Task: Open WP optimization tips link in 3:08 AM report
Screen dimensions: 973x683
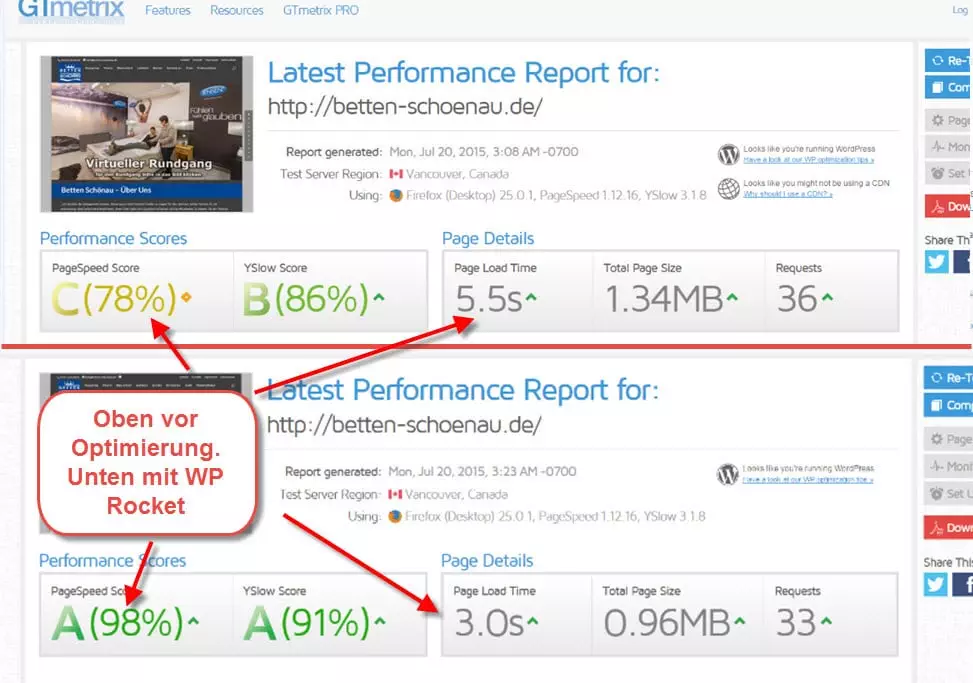Action: click(x=809, y=160)
